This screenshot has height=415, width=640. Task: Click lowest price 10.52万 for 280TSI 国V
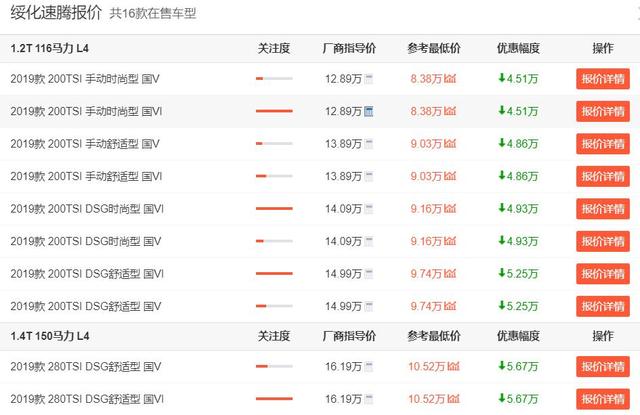click(x=427, y=366)
